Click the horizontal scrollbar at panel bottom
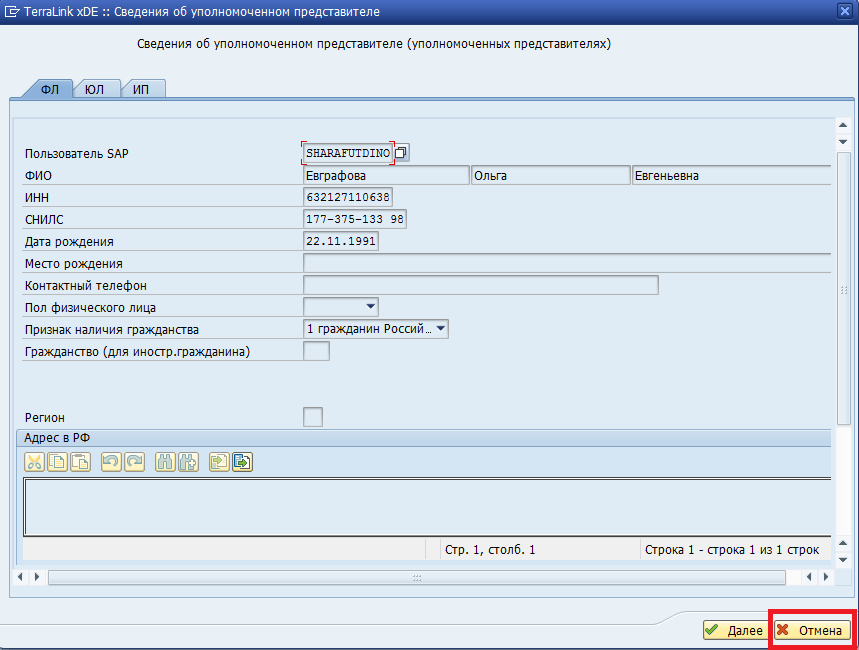The image size is (859, 650). click(x=417, y=577)
